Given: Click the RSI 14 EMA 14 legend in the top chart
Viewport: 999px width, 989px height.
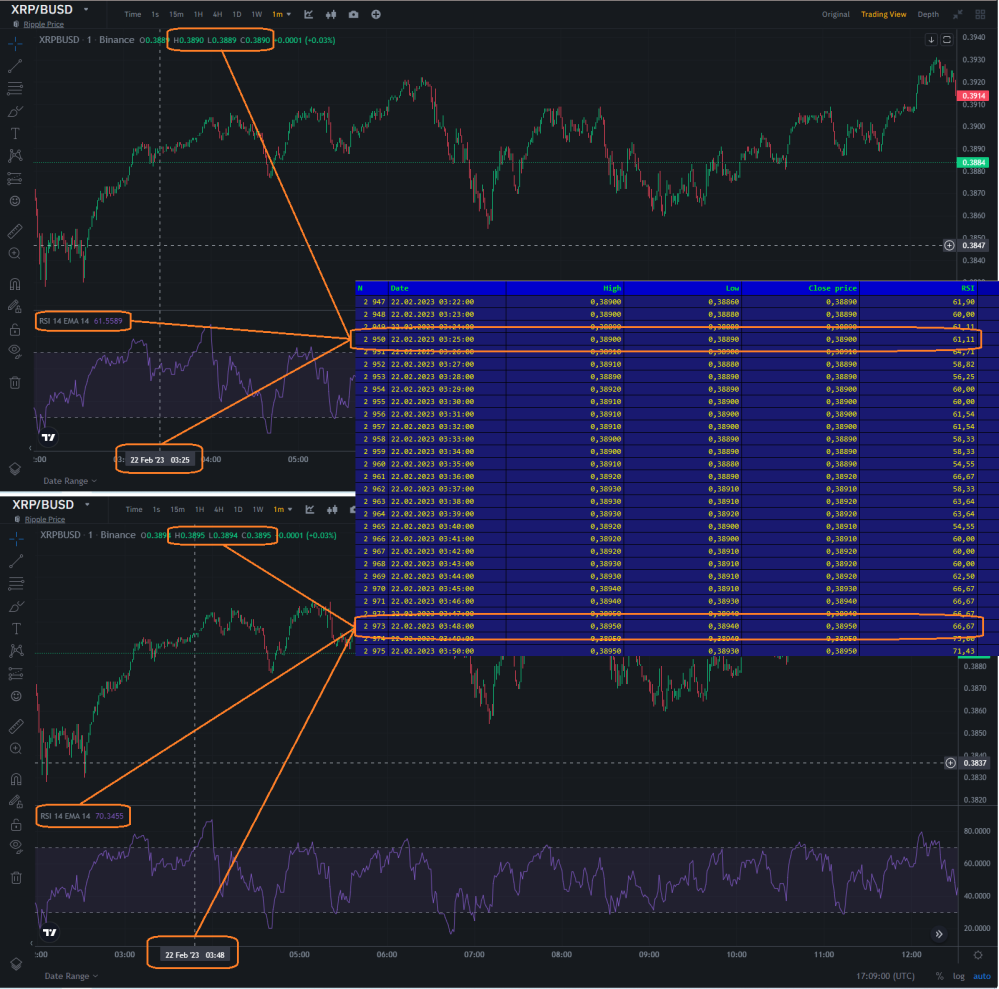Looking at the screenshot, I should point(64,321).
